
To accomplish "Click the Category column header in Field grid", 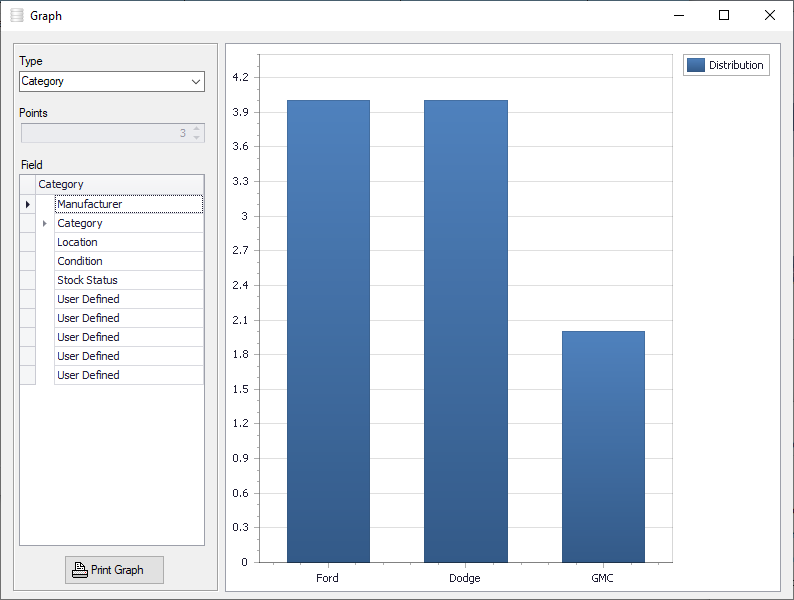I will pos(120,184).
